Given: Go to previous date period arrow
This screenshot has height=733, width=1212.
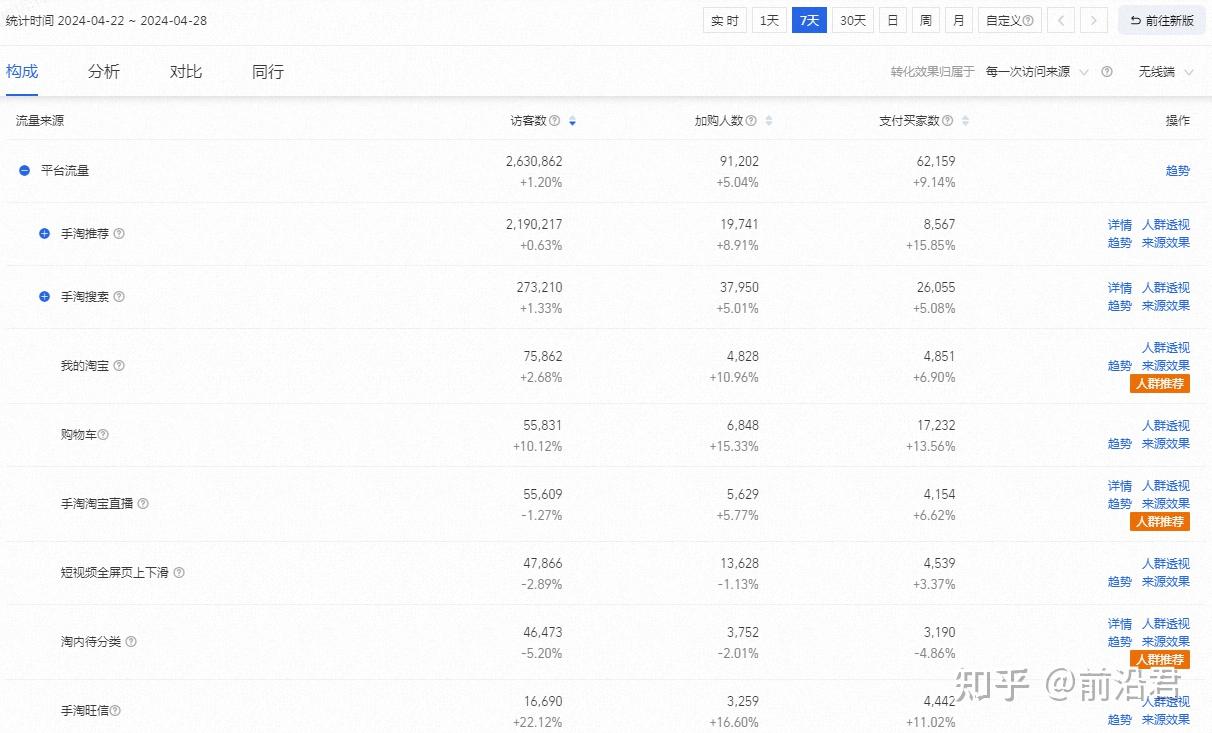Looking at the screenshot, I should 1062,20.
